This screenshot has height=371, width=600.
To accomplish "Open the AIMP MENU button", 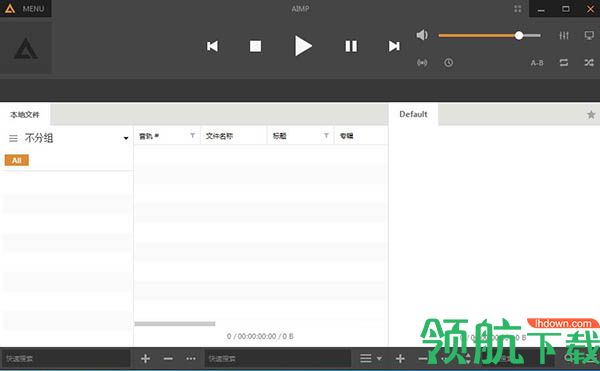I will 25,8.
